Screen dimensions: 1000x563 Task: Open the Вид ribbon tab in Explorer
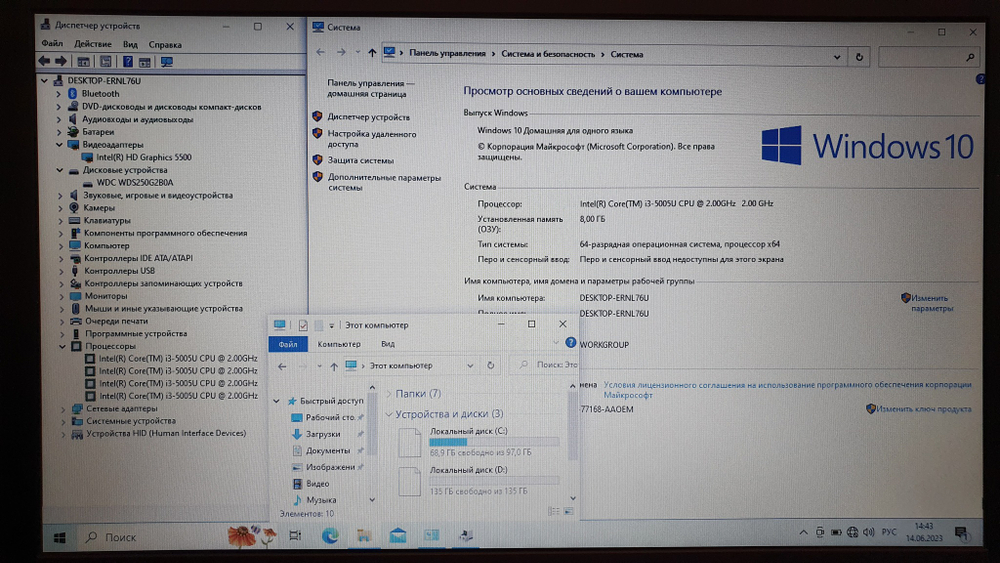[388, 344]
